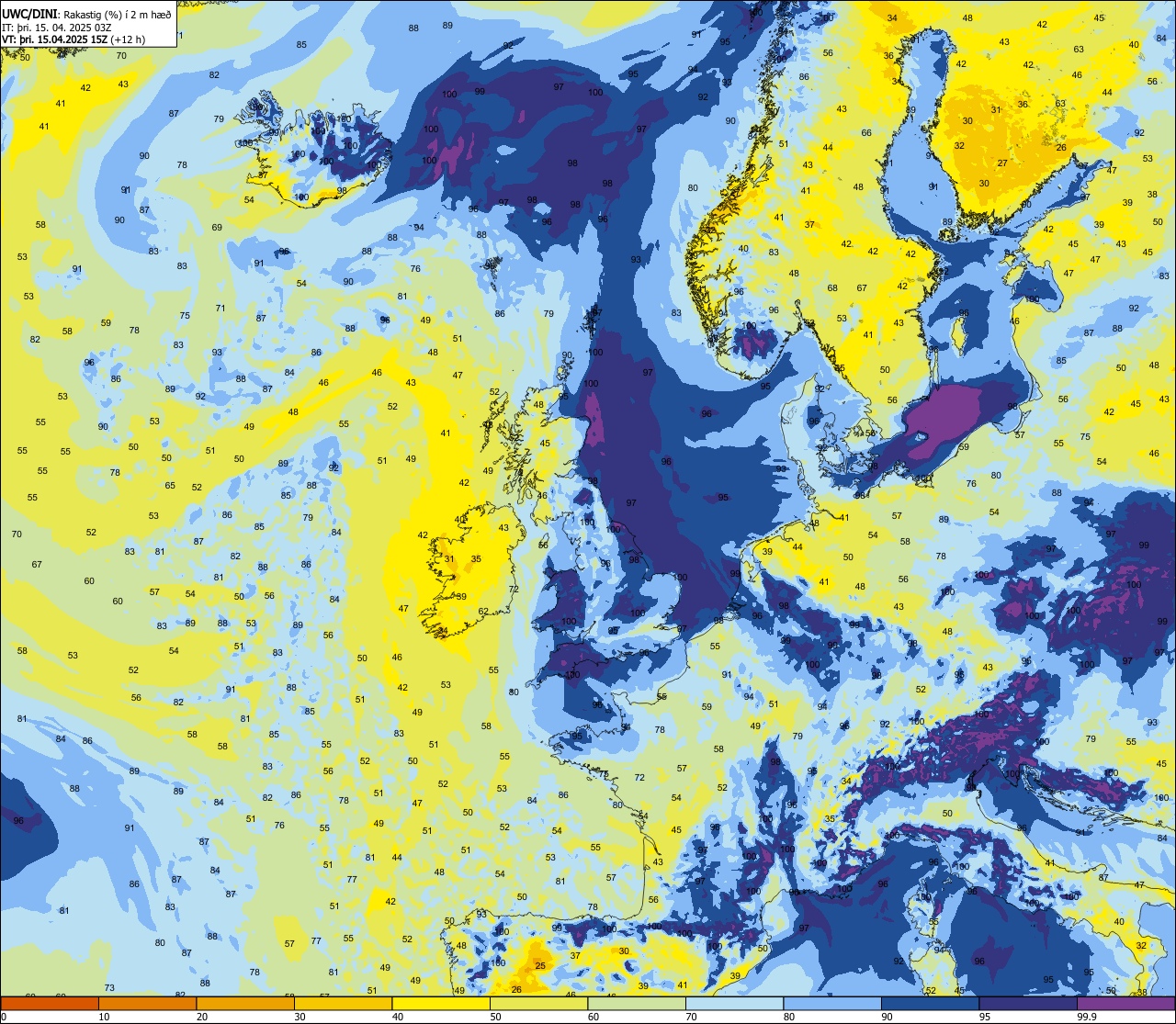
Task: Select the 95–99.9 dark navy legend segment
Action: tap(1028, 1003)
